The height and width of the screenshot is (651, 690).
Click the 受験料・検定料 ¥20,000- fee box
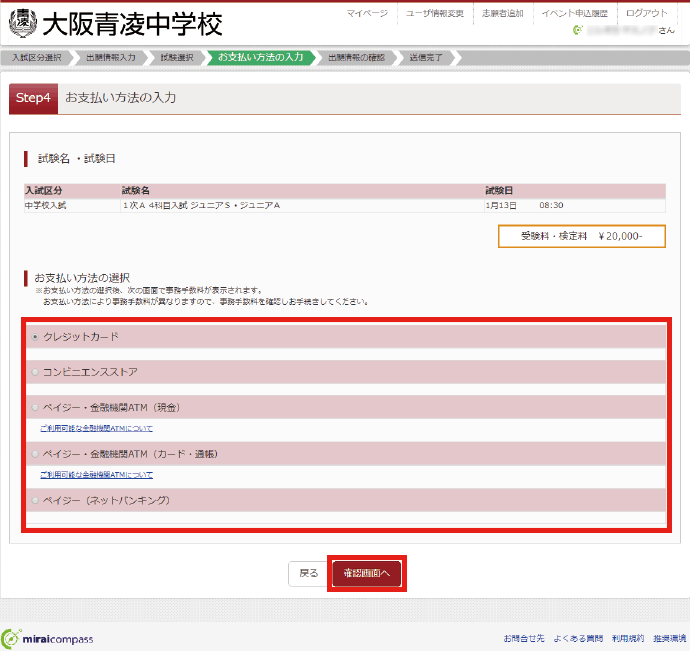[x=582, y=236]
